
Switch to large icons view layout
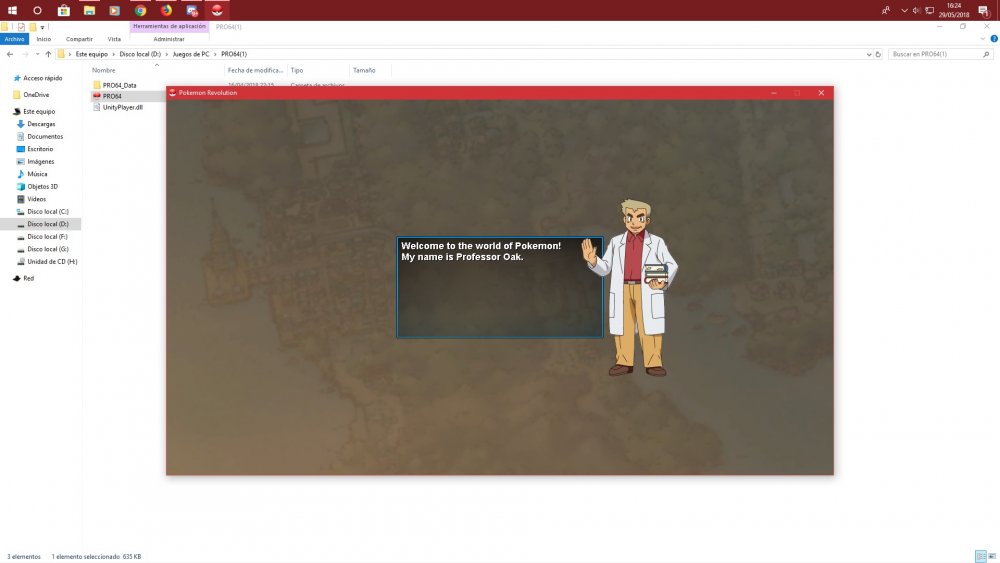point(991,556)
